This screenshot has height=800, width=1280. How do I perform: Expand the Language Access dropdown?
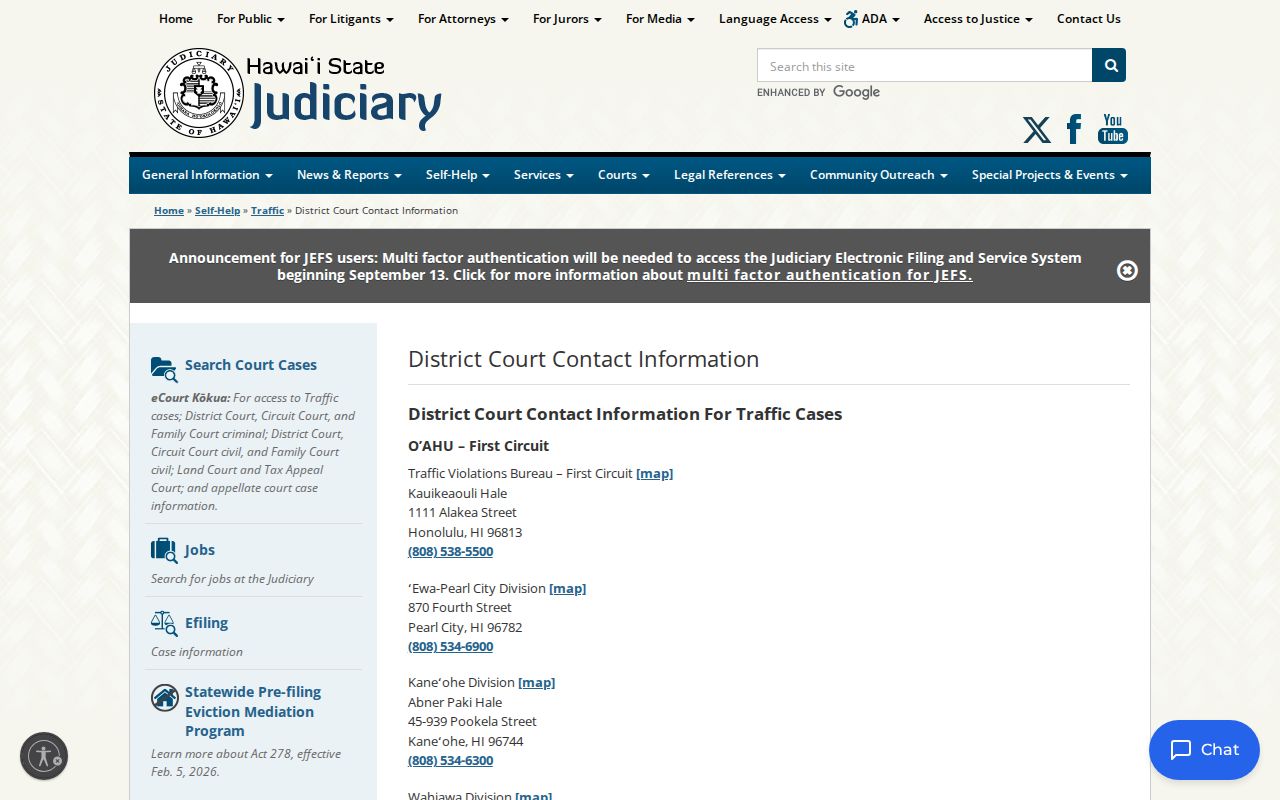tap(775, 19)
